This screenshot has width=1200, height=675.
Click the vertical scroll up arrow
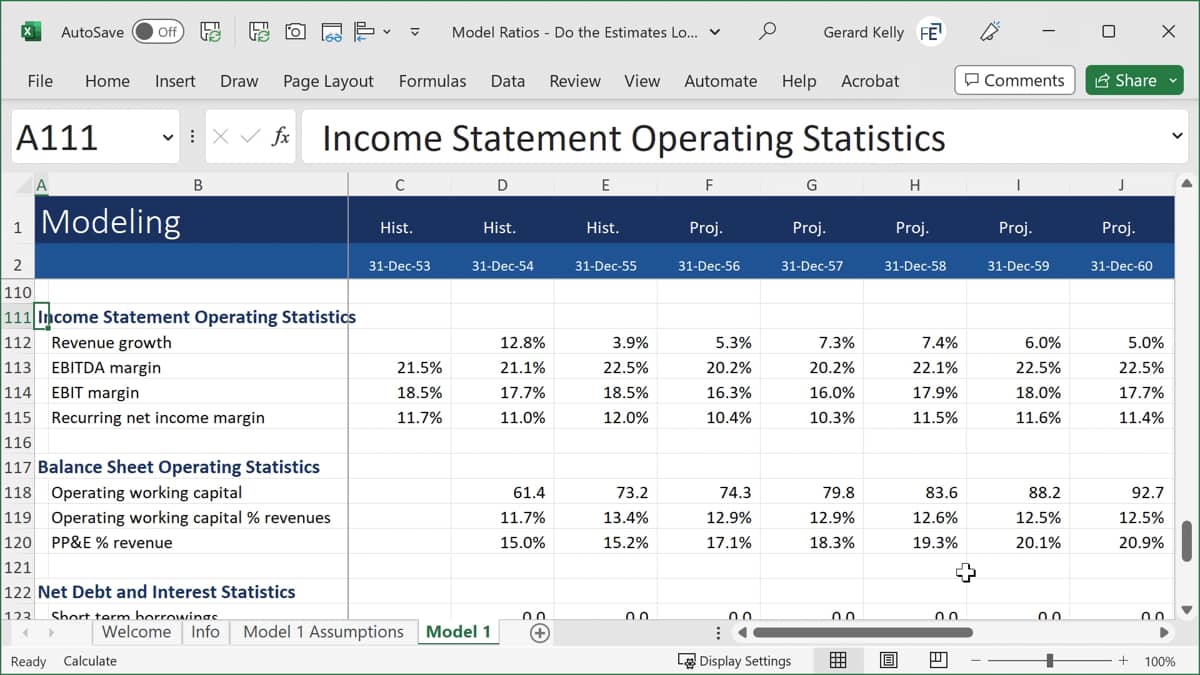(1187, 183)
